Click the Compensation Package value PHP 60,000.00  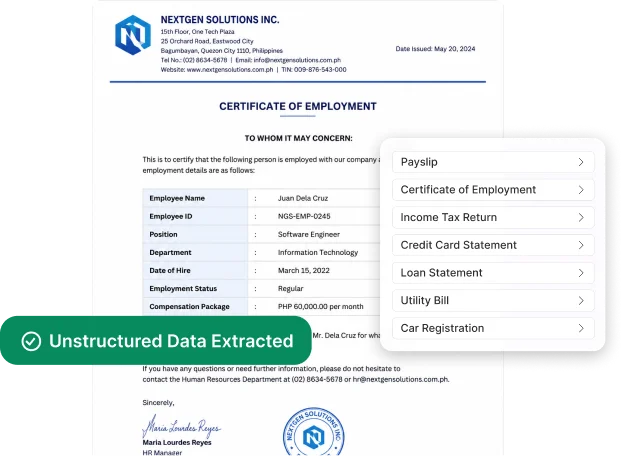tap(320, 307)
